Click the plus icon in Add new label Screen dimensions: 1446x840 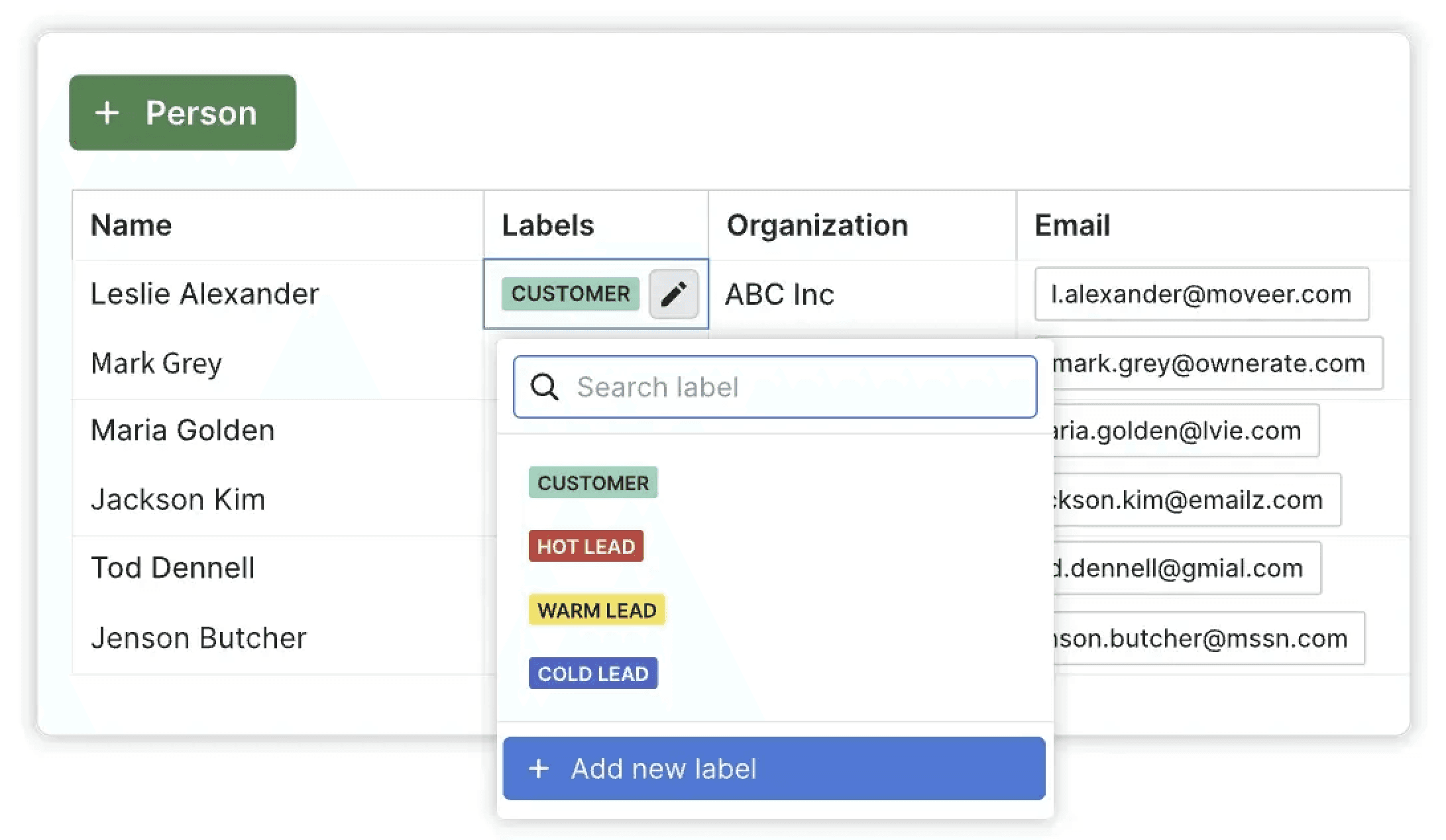(x=539, y=768)
